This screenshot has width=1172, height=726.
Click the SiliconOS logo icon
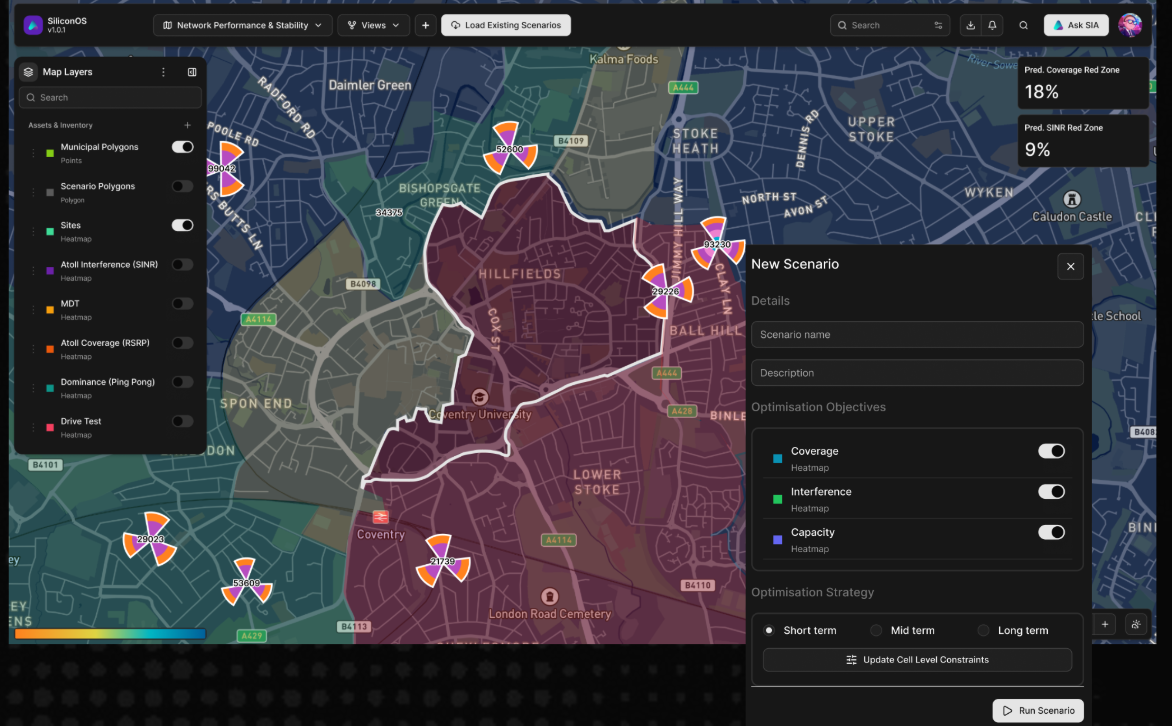click(33, 25)
